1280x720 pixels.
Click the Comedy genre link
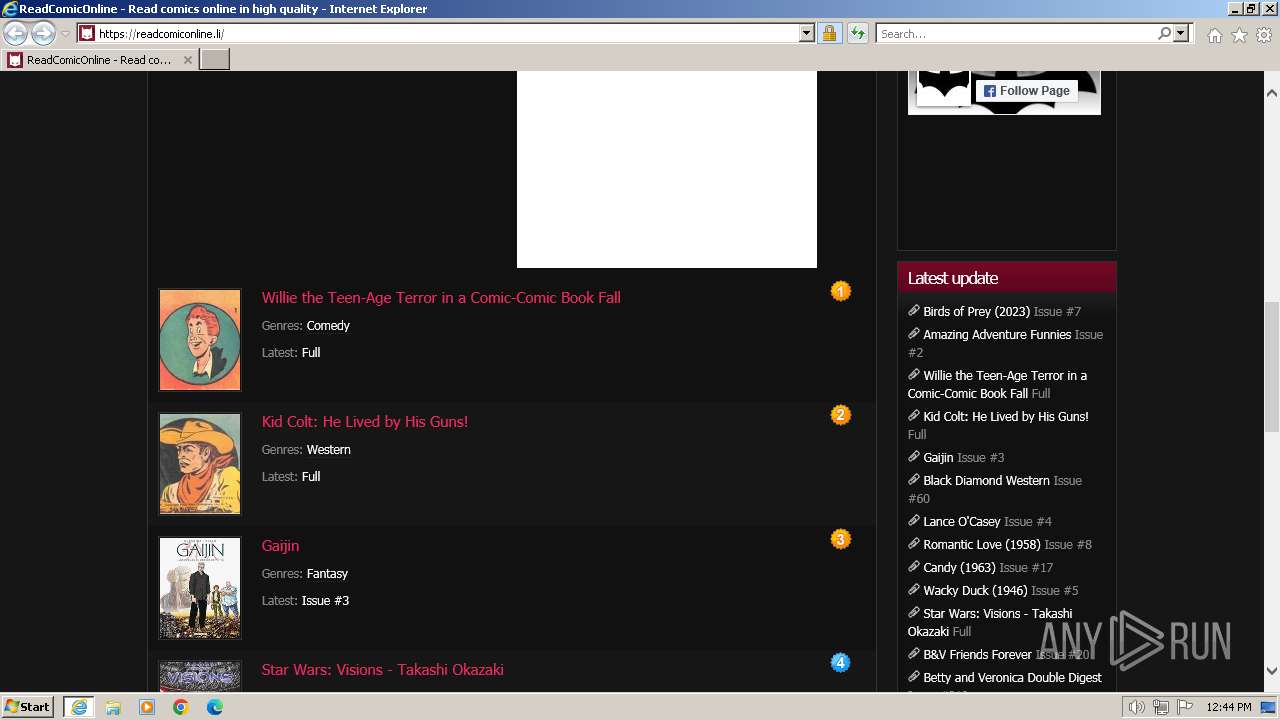pyautogui.click(x=328, y=325)
